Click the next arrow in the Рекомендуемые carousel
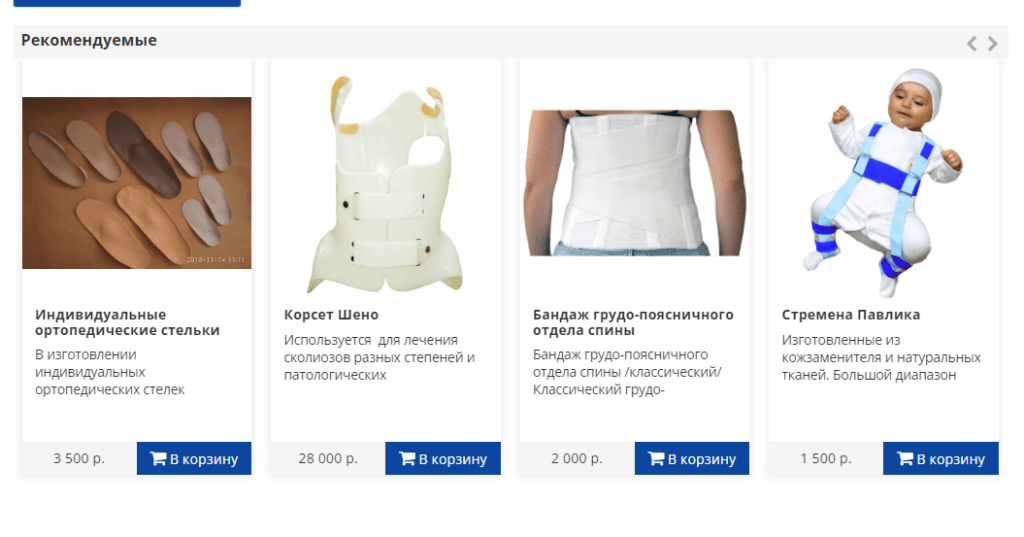Image resolution: width=1024 pixels, height=537 pixels. click(x=993, y=44)
